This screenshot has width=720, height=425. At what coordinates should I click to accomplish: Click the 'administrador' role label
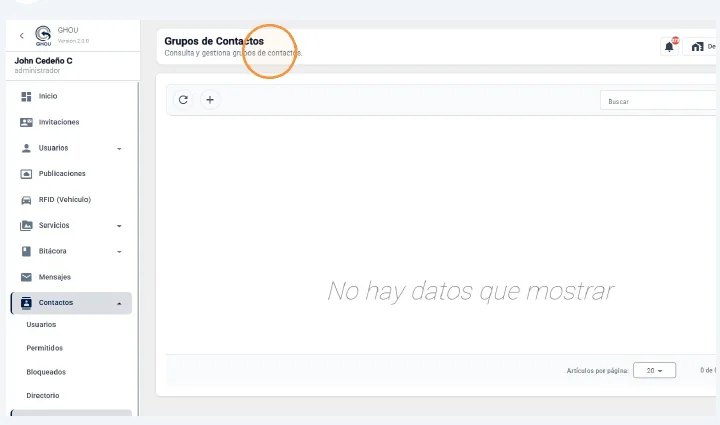(37, 70)
